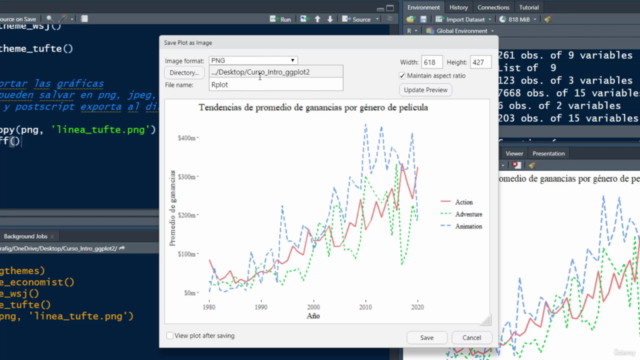Click the load workspace folder icon in Environment
This screenshot has height=360, width=640.
410,19
